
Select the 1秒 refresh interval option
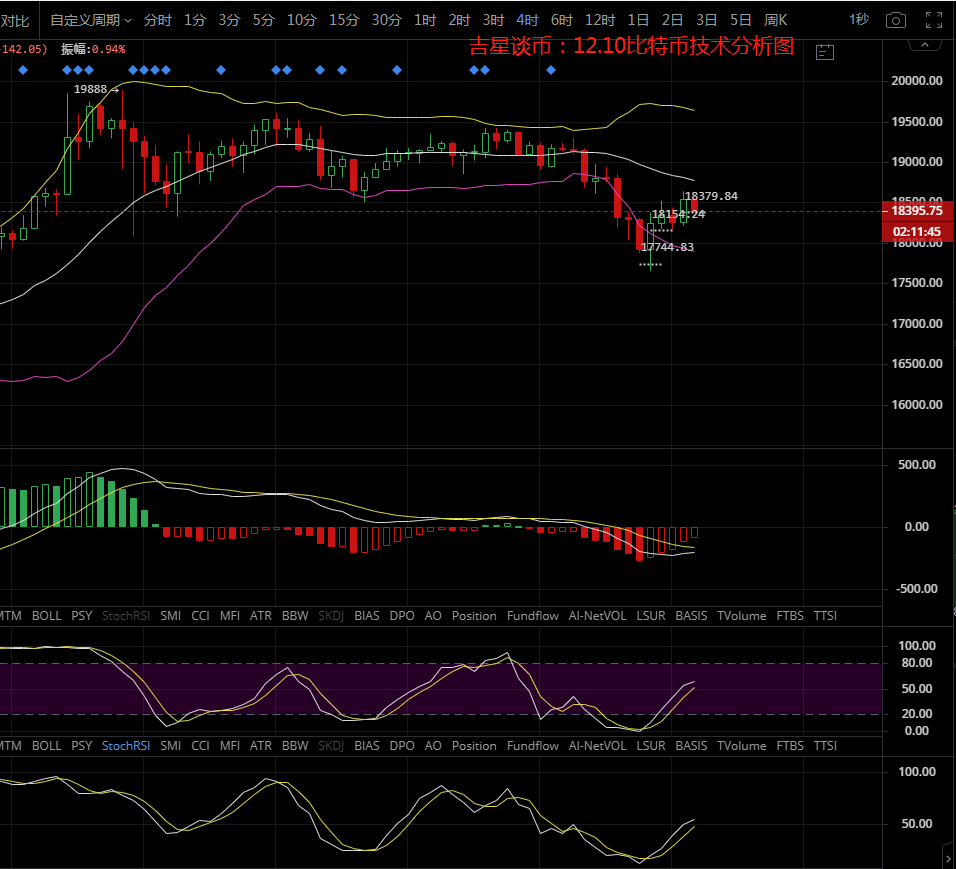[x=859, y=20]
